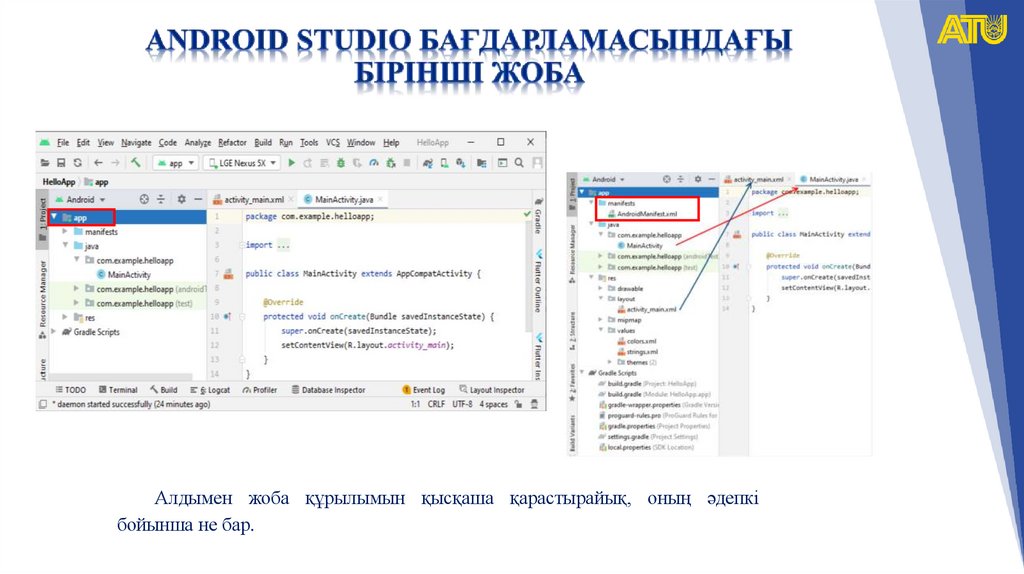Viewport: 1024px width, 574px height.
Task: Open gear settings in left Project panel
Action: (x=181, y=199)
